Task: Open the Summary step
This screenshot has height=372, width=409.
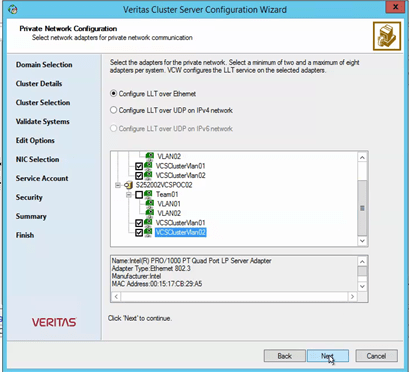Action: click(x=31, y=216)
